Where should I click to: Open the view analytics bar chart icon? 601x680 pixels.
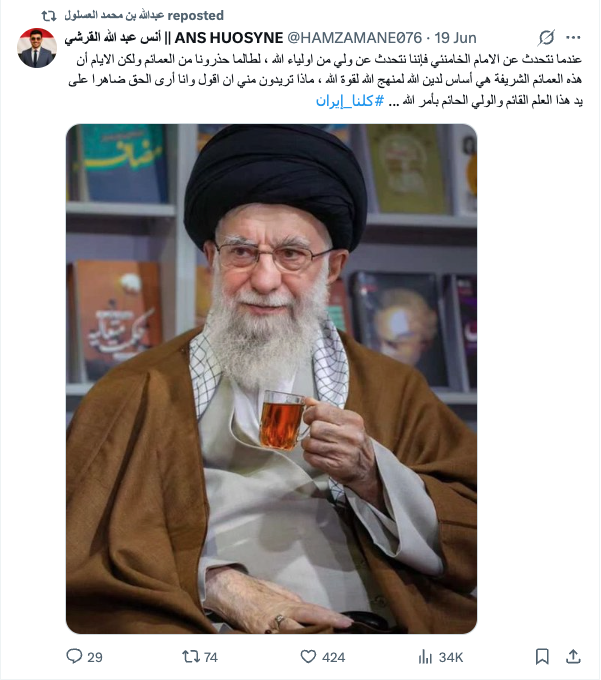(x=425, y=657)
